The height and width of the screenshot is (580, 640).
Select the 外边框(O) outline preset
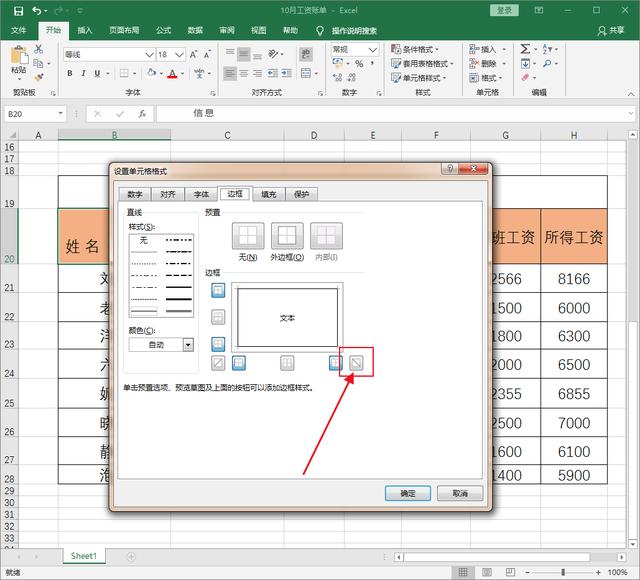(287, 236)
